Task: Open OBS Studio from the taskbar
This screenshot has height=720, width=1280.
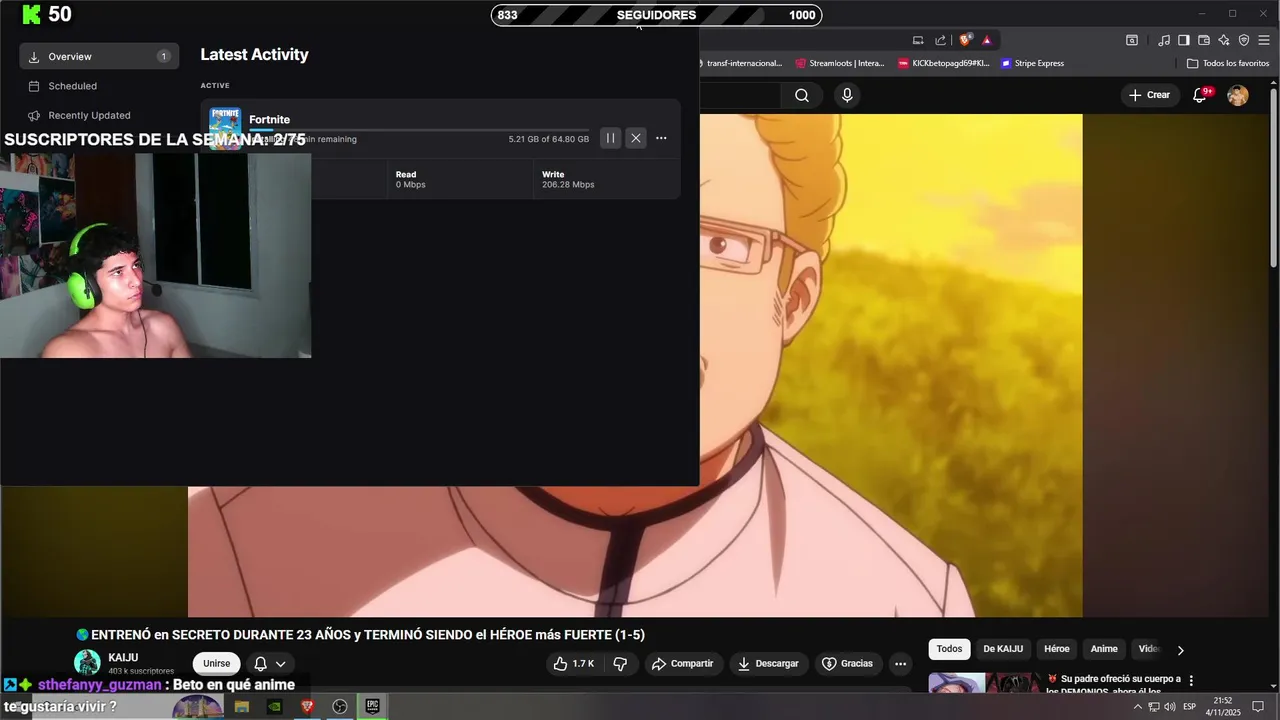Action: click(340, 707)
